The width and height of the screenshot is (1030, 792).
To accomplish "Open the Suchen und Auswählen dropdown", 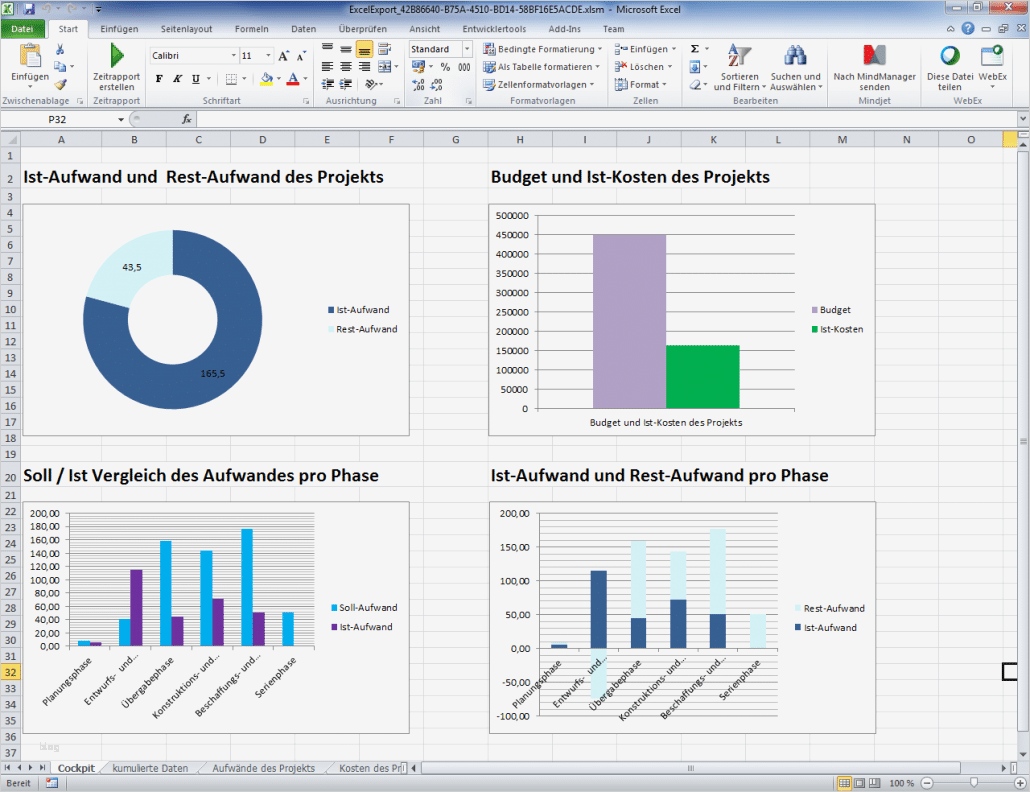I will tap(795, 68).
